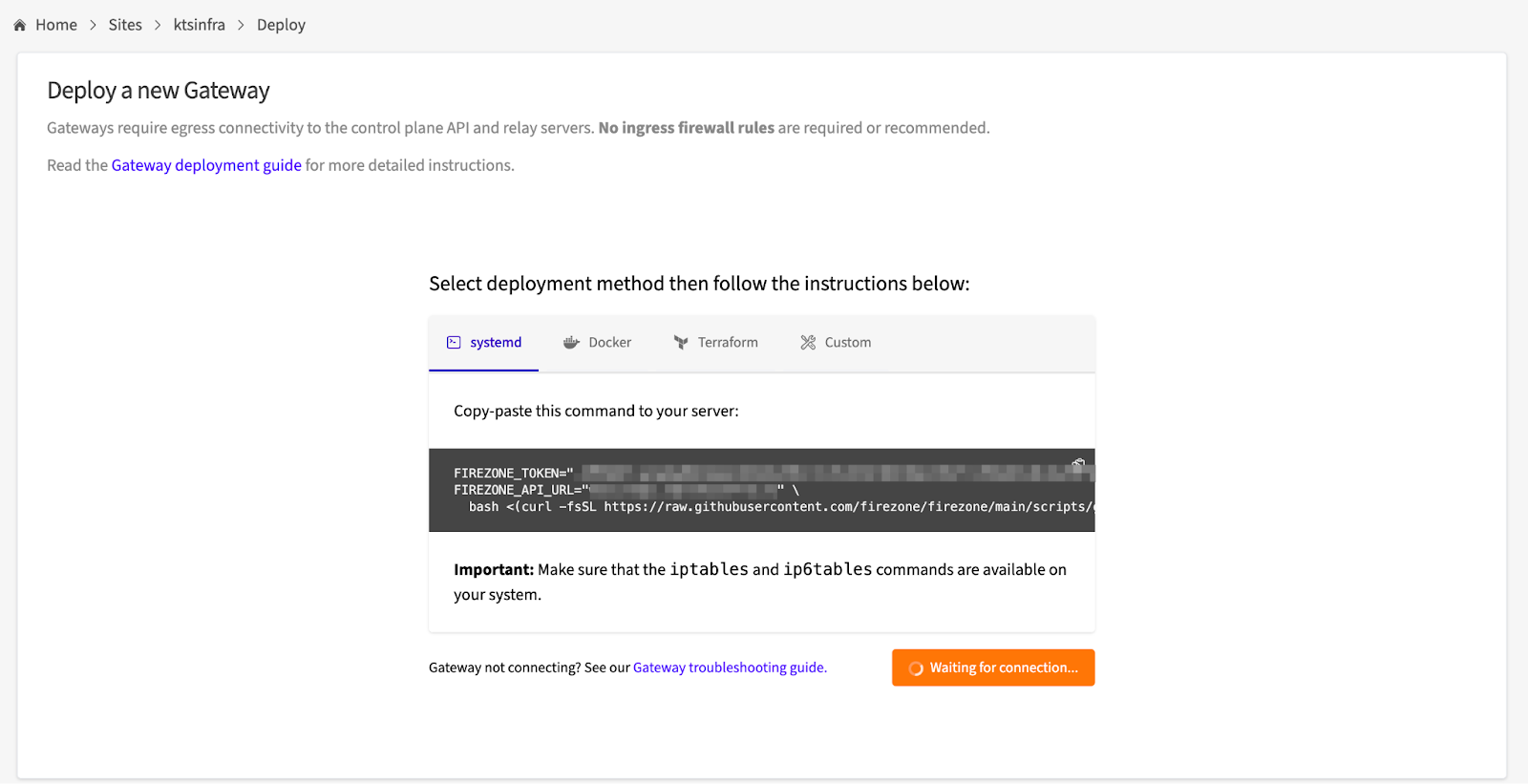Image resolution: width=1528 pixels, height=784 pixels.
Task: Click 'Gateway not connecting?' text
Action: (x=504, y=667)
